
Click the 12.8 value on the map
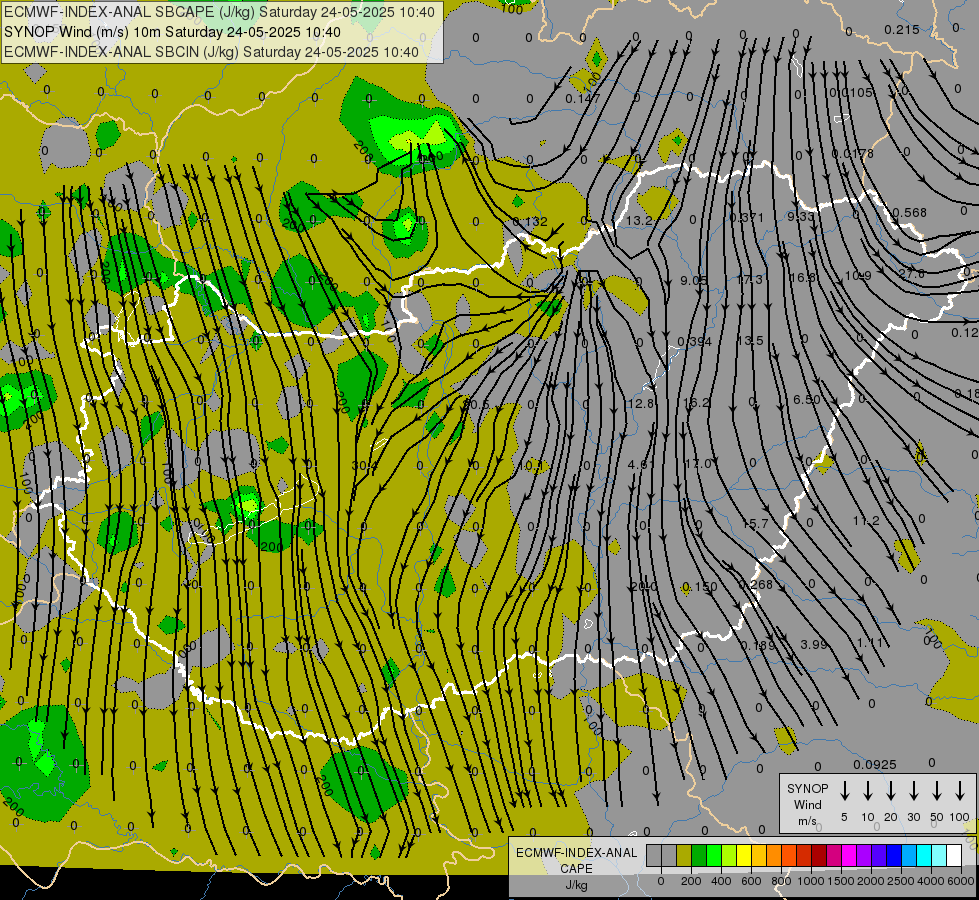(641, 404)
